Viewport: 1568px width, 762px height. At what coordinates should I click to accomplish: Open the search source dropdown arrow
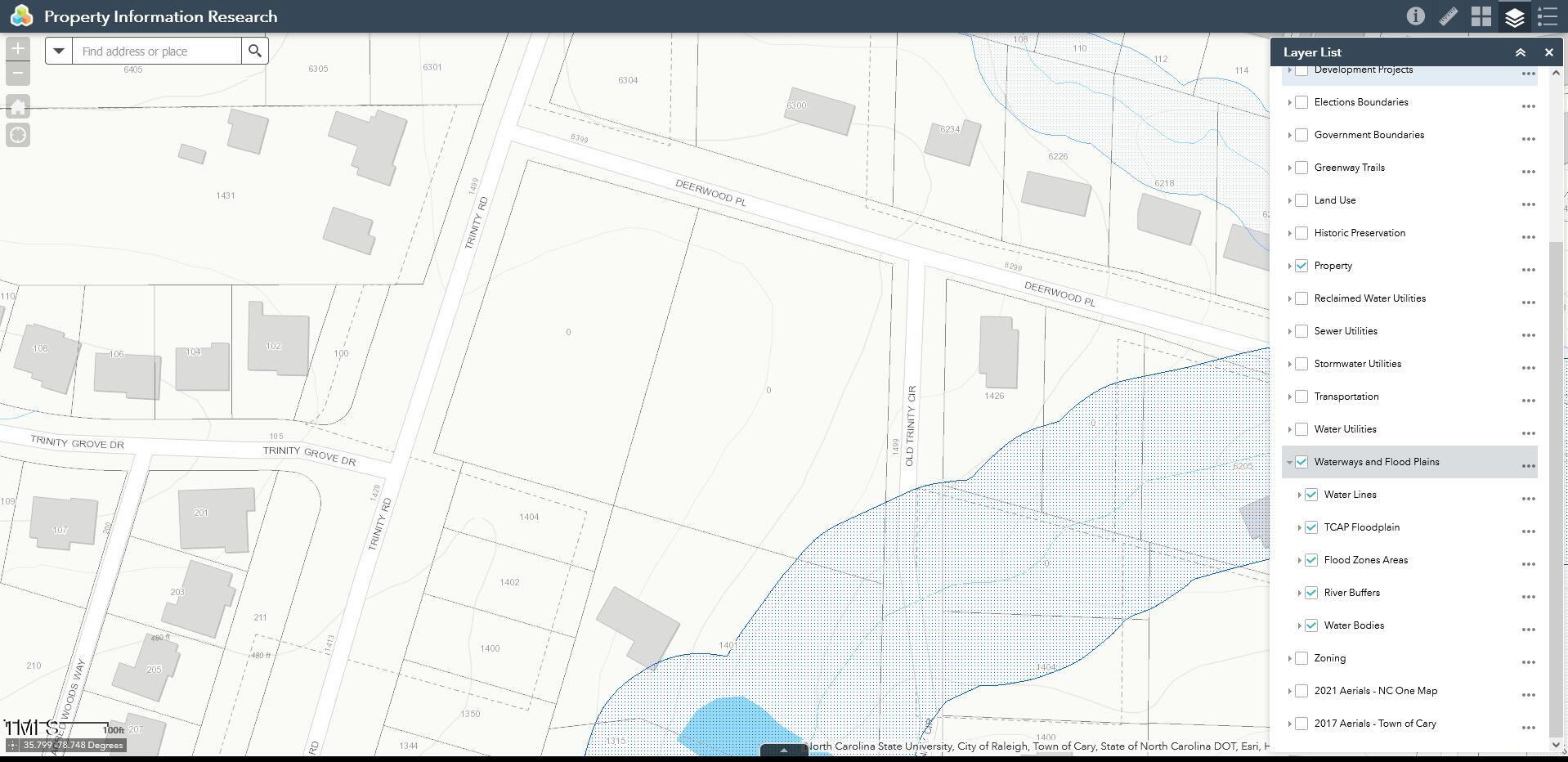(x=59, y=51)
